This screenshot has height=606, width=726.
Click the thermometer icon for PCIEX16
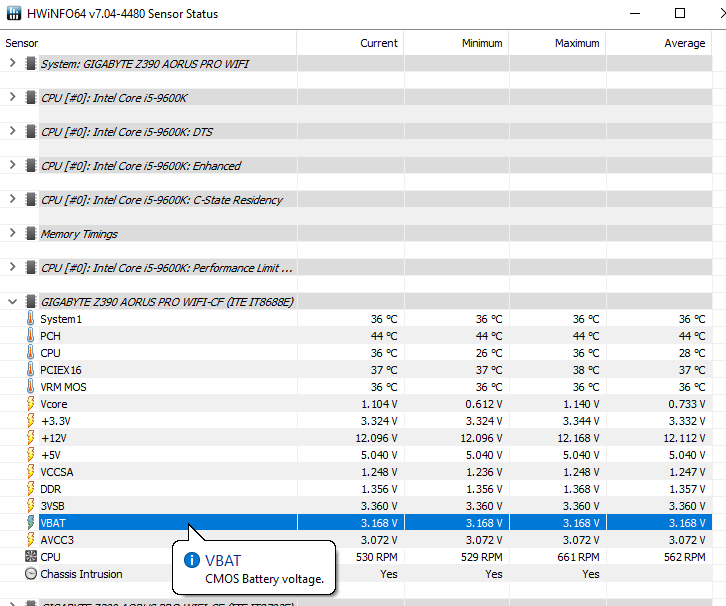(x=31, y=369)
